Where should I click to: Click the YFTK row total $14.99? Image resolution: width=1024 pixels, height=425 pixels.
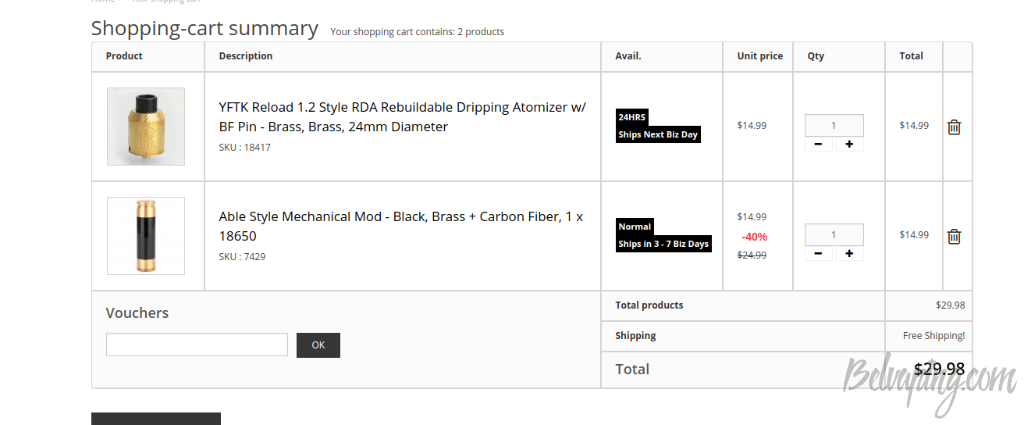click(914, 125)
